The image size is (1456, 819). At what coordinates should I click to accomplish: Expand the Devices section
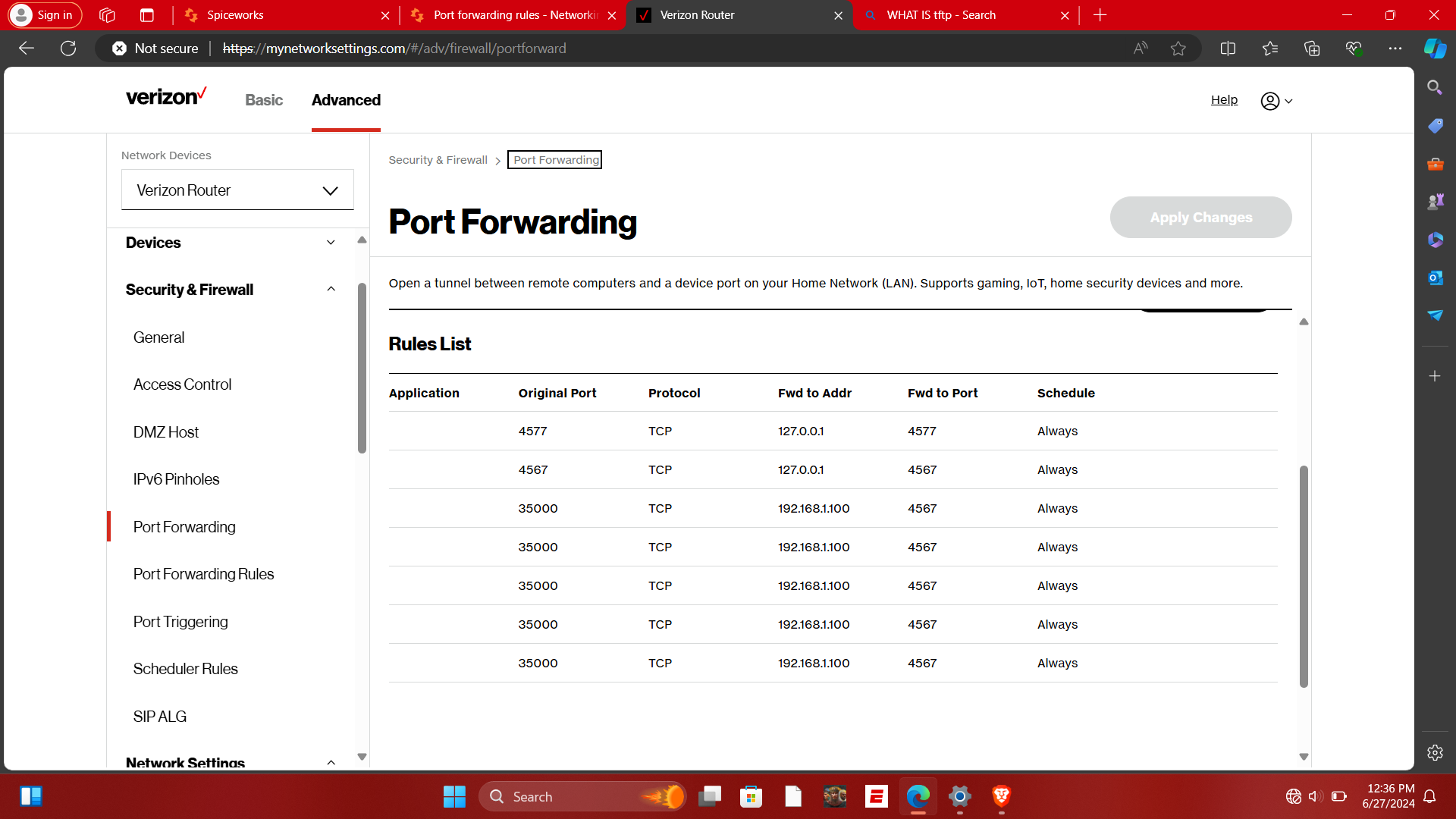pos(331,243)
